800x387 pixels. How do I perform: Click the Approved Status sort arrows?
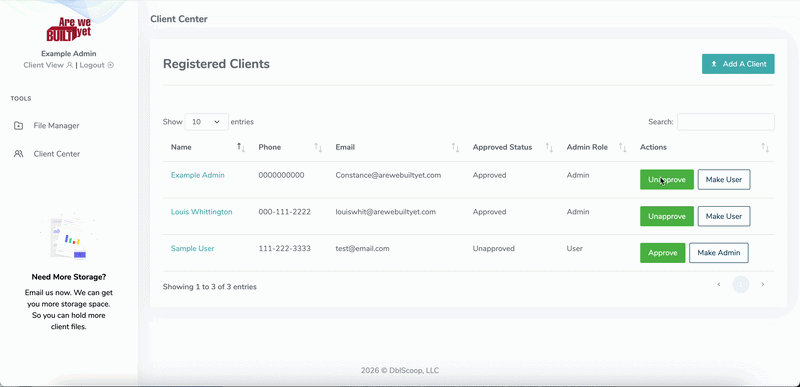pos(549,147)
